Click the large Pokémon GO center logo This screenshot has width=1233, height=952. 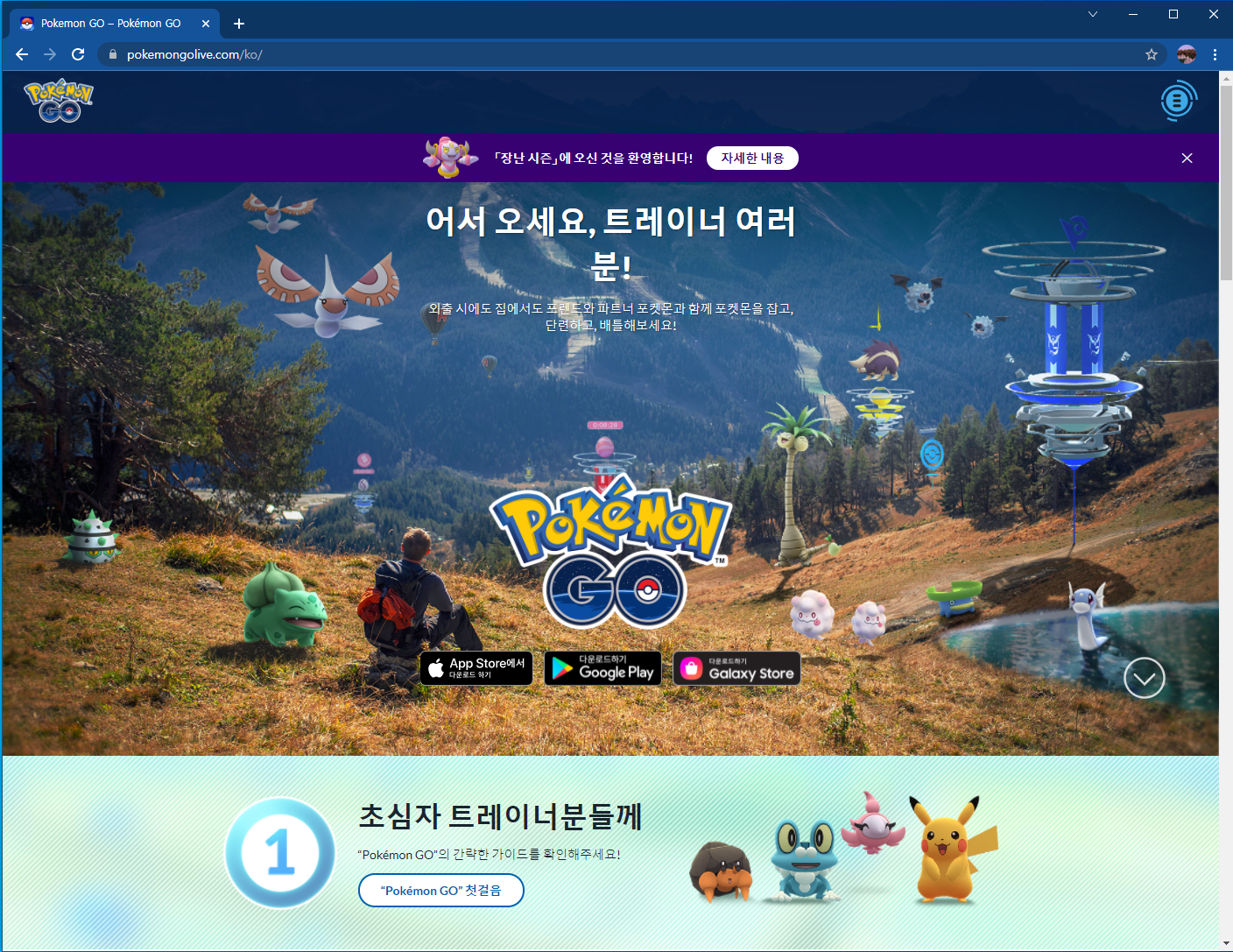tap(609, 552)
